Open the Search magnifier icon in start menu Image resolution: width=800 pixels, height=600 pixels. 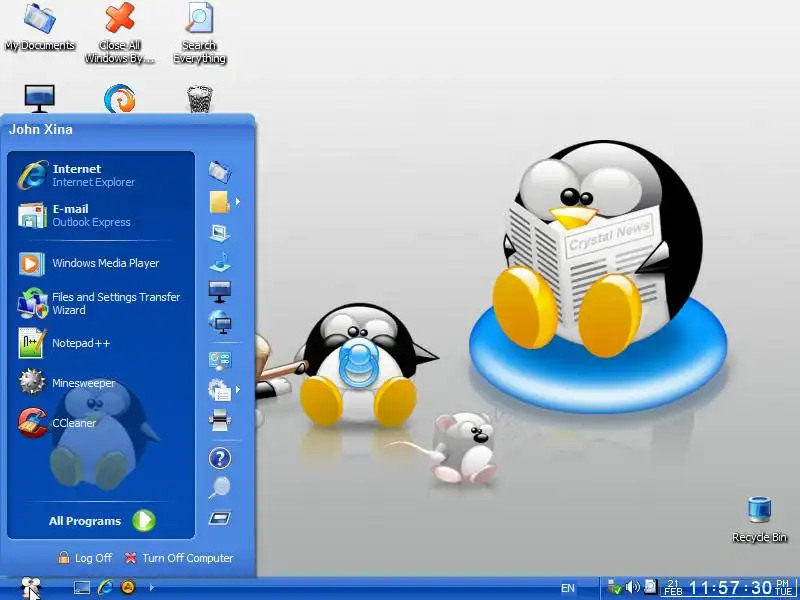point(220,488)
